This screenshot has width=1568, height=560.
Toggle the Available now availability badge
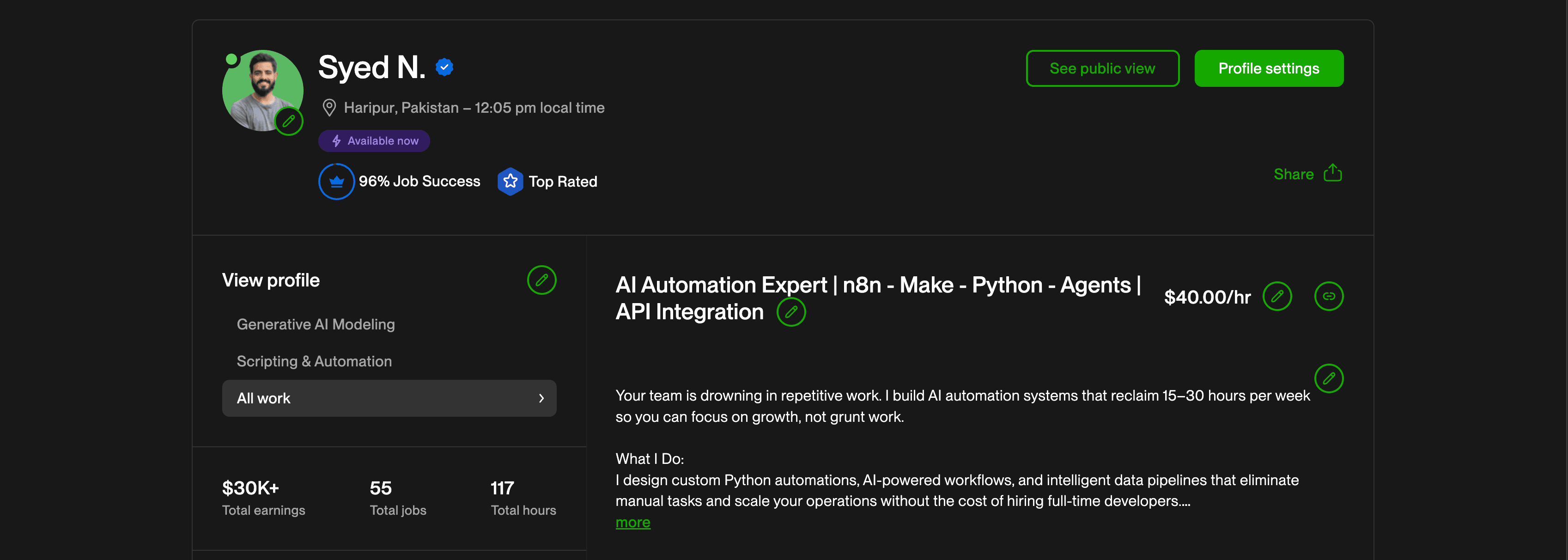tap(374, 140)
